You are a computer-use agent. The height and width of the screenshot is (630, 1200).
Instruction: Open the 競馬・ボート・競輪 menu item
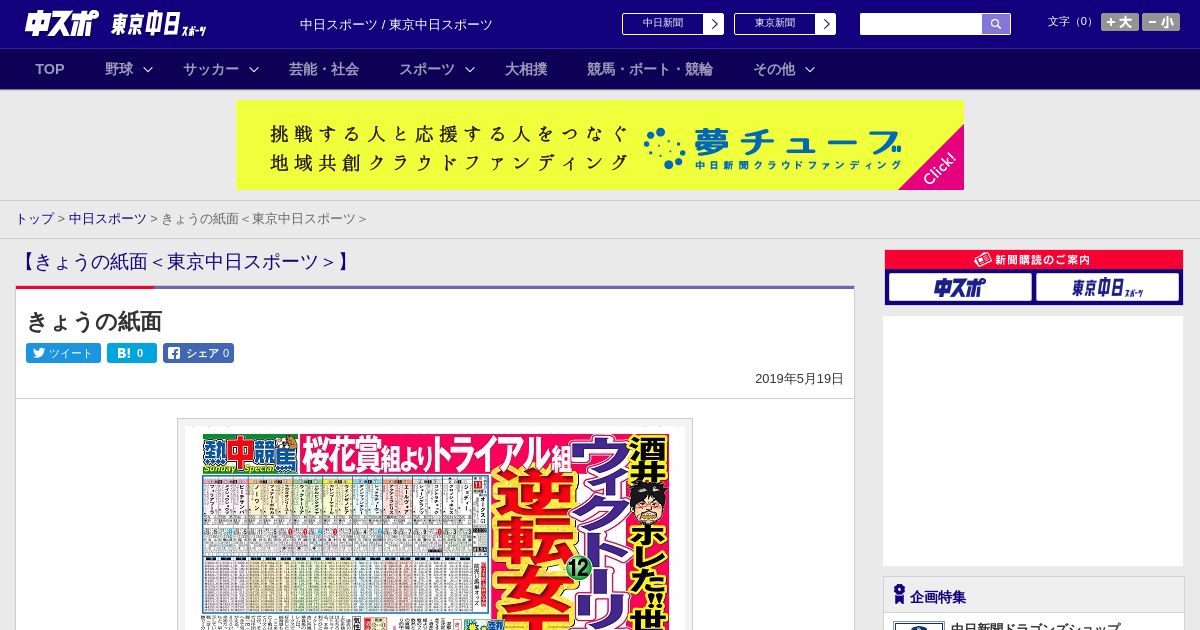click(x=650, y=69)
